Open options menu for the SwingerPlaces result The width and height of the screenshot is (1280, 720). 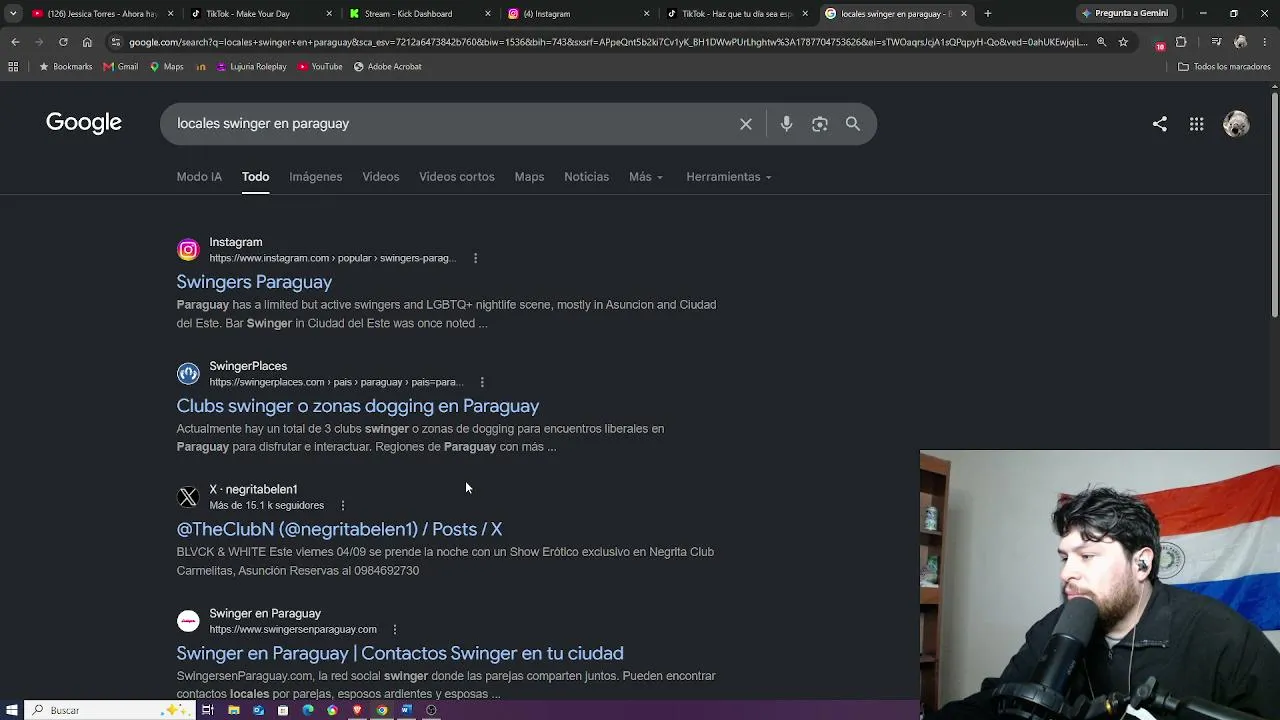point(482,382)
